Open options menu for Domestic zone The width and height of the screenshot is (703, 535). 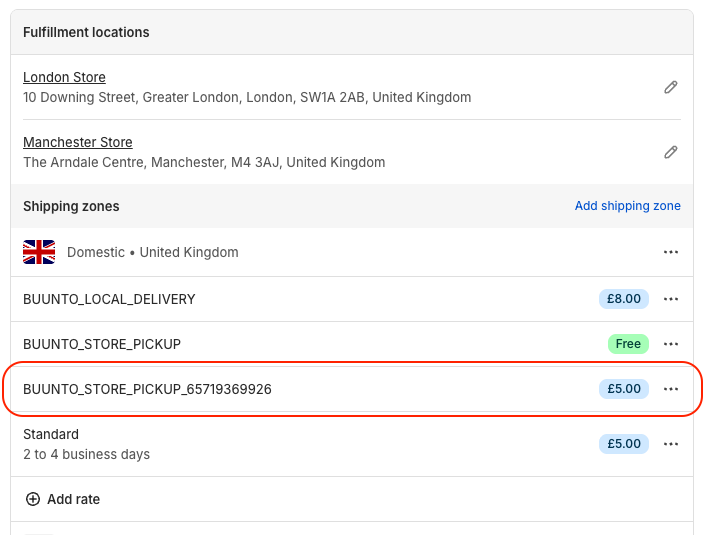pos(671,252)
